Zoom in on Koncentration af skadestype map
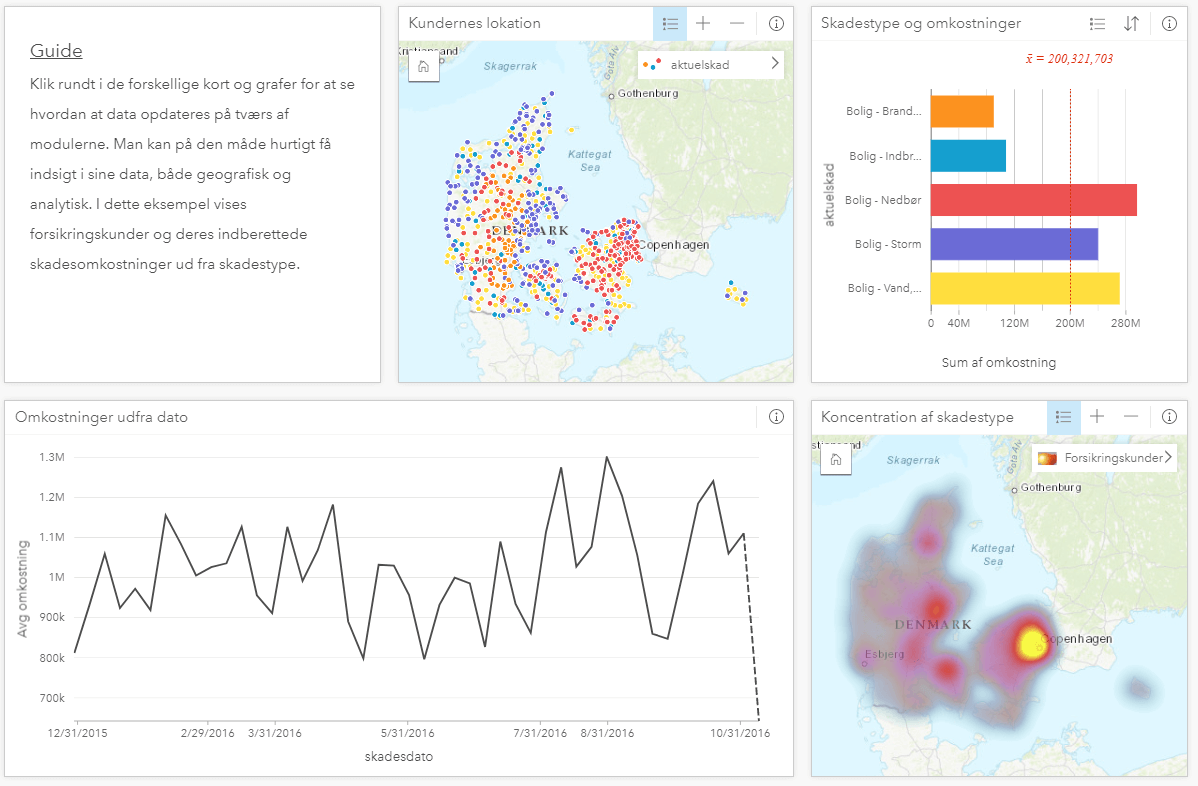 [1097, 417]
